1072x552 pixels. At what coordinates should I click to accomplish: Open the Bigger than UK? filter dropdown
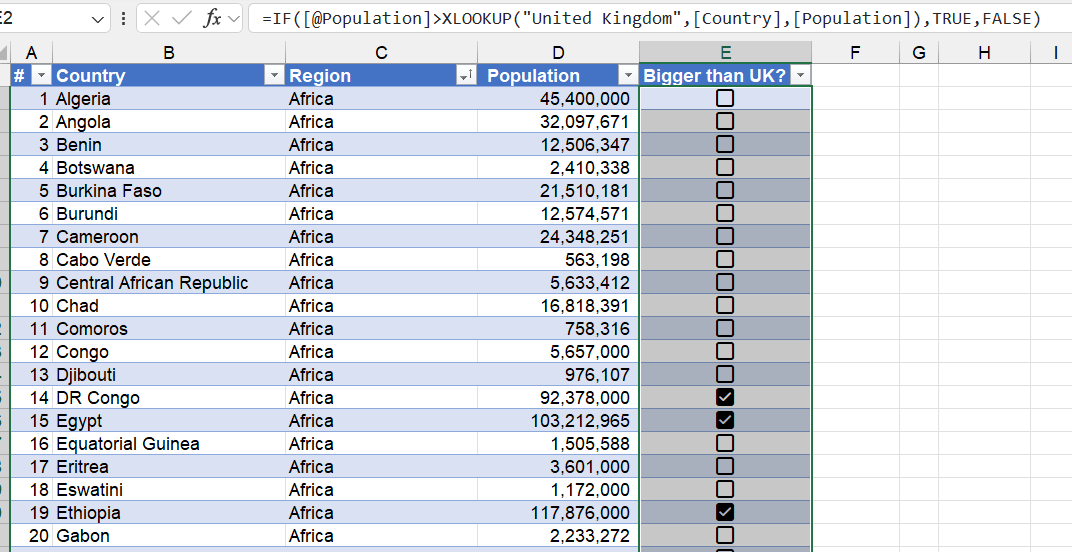800,76
